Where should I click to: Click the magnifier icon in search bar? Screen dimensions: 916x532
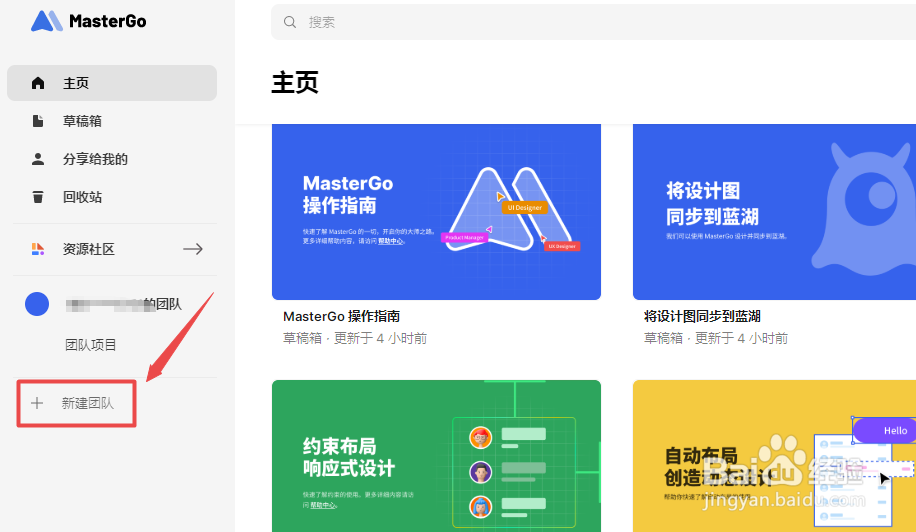click(x=290, y=22)
